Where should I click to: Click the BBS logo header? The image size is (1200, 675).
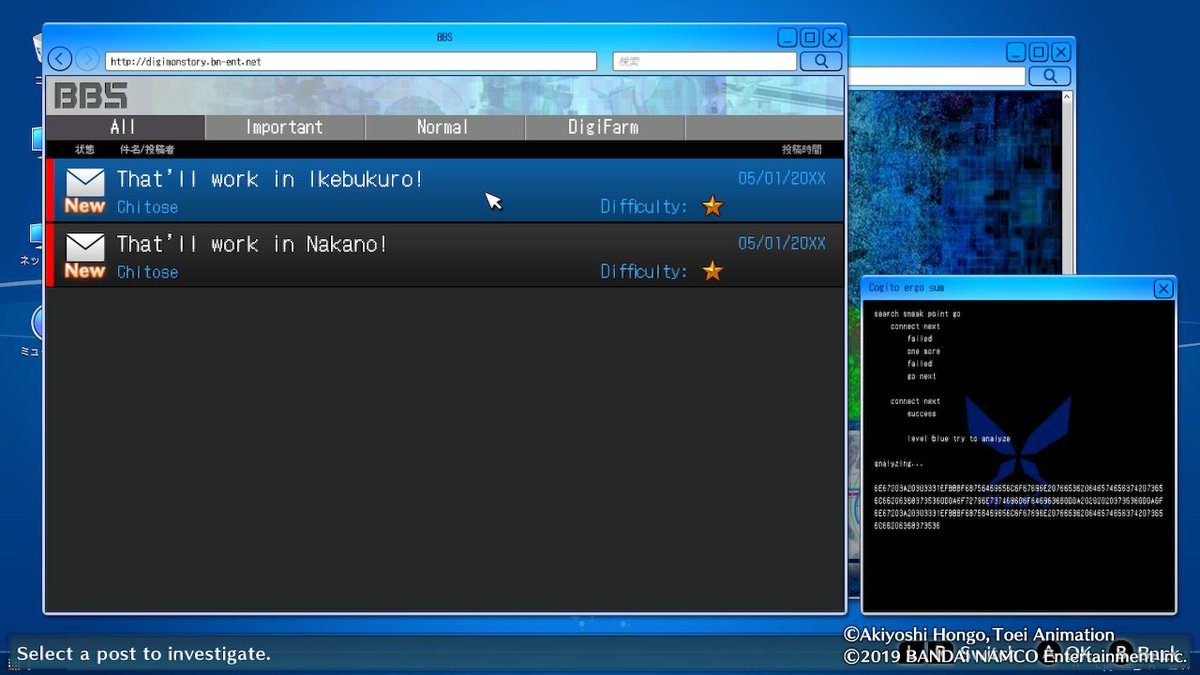pyautogui.click(x=91, y=96)
